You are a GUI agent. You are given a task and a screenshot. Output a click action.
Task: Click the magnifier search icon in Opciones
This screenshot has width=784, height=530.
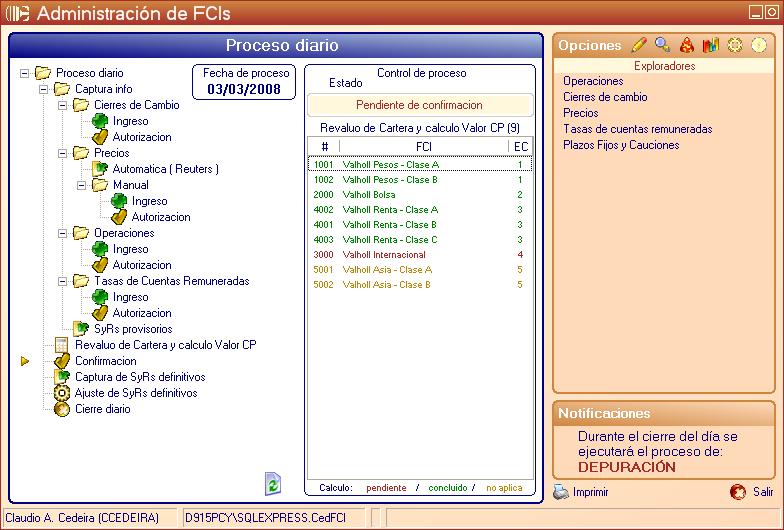[662, 45]
